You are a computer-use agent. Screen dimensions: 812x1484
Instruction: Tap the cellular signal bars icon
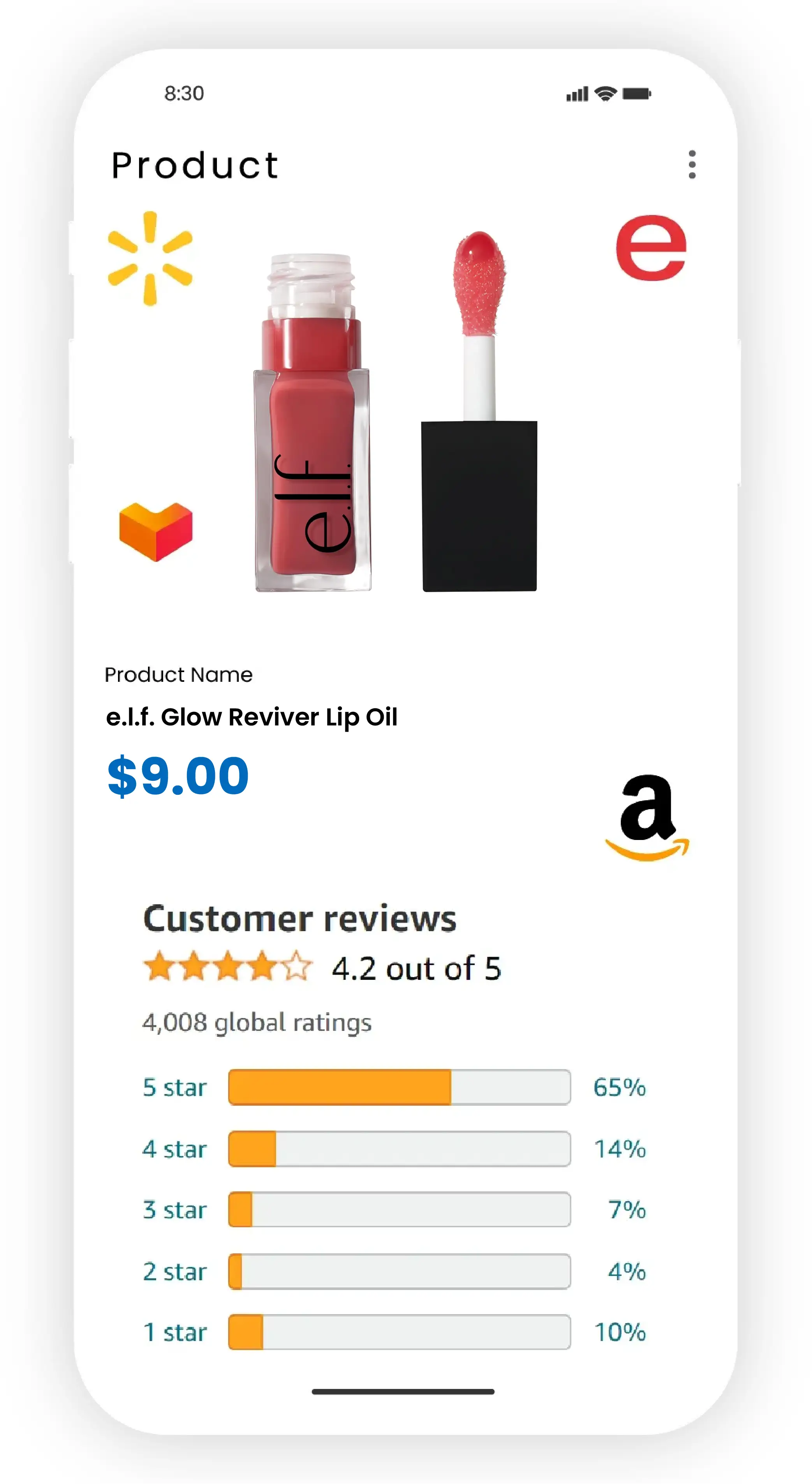pos(577,94)
